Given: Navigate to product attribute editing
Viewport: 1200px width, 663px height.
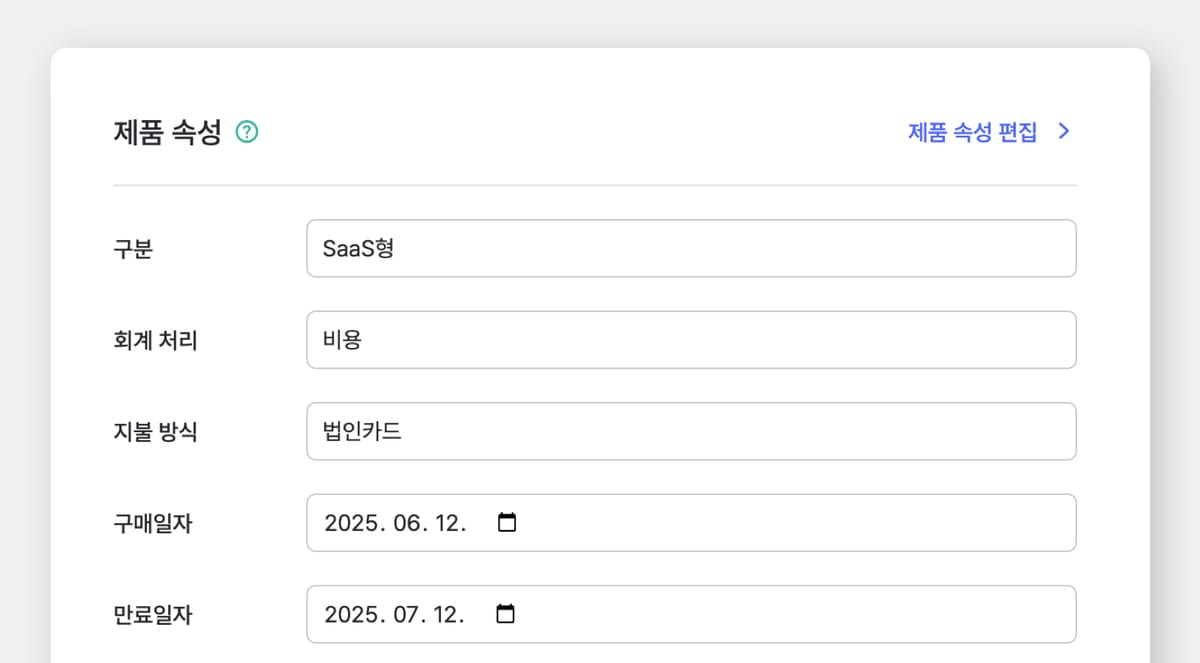Looking at the screenshot, I should [972, 131].
